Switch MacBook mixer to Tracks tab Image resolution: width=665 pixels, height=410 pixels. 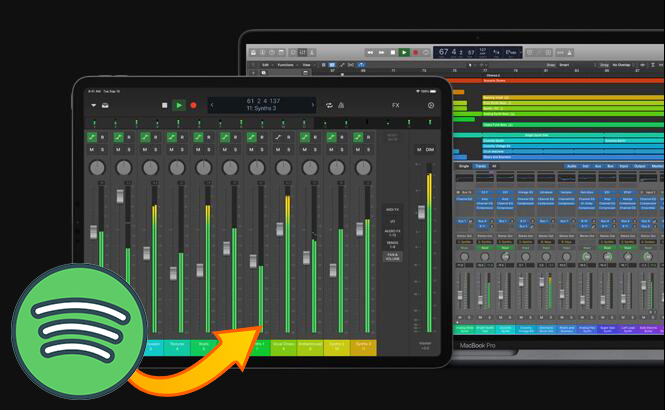pyautogui.click(x=480, y=166)
